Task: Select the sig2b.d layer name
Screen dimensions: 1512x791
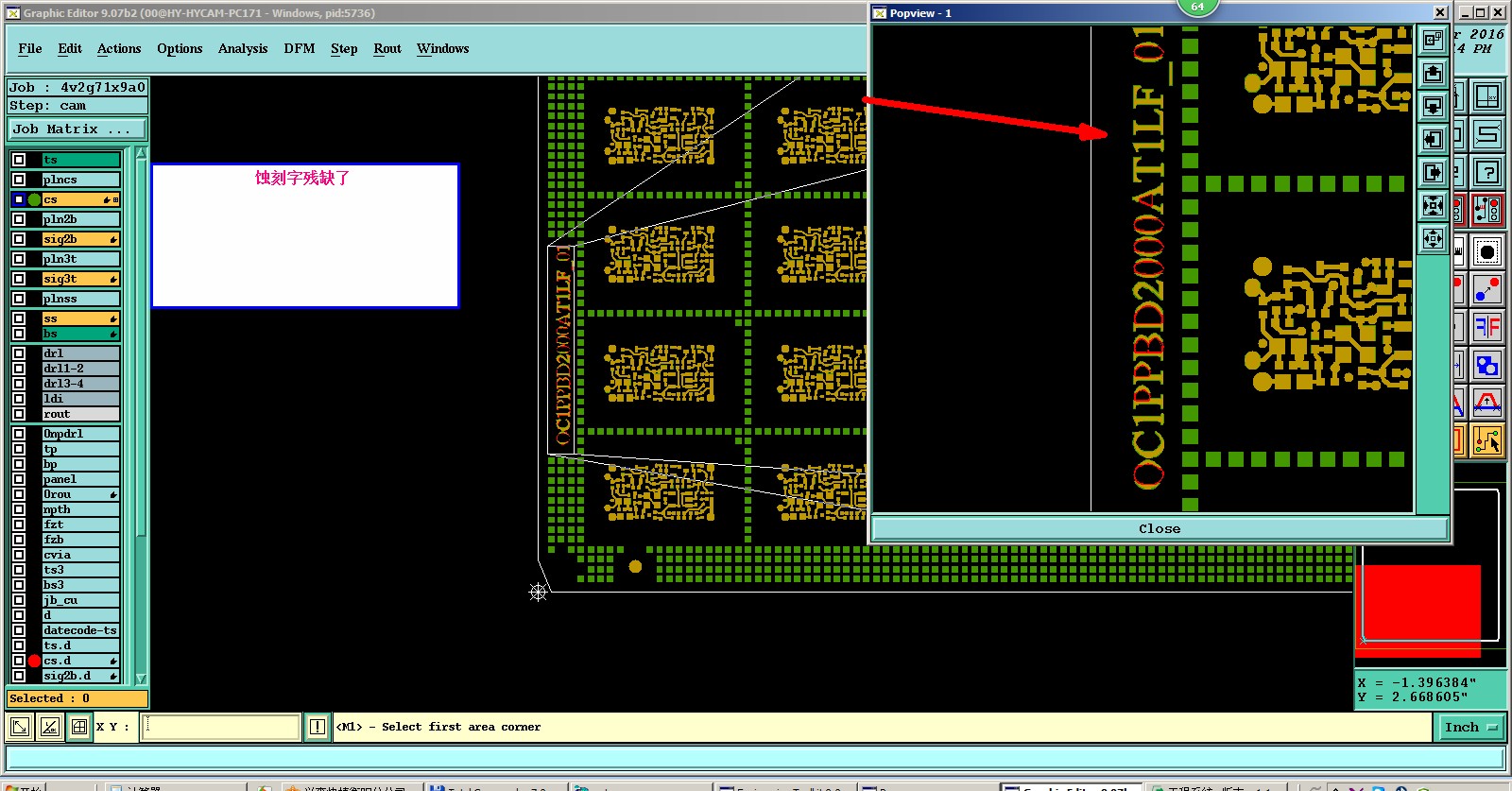Action: click(81, 676)
